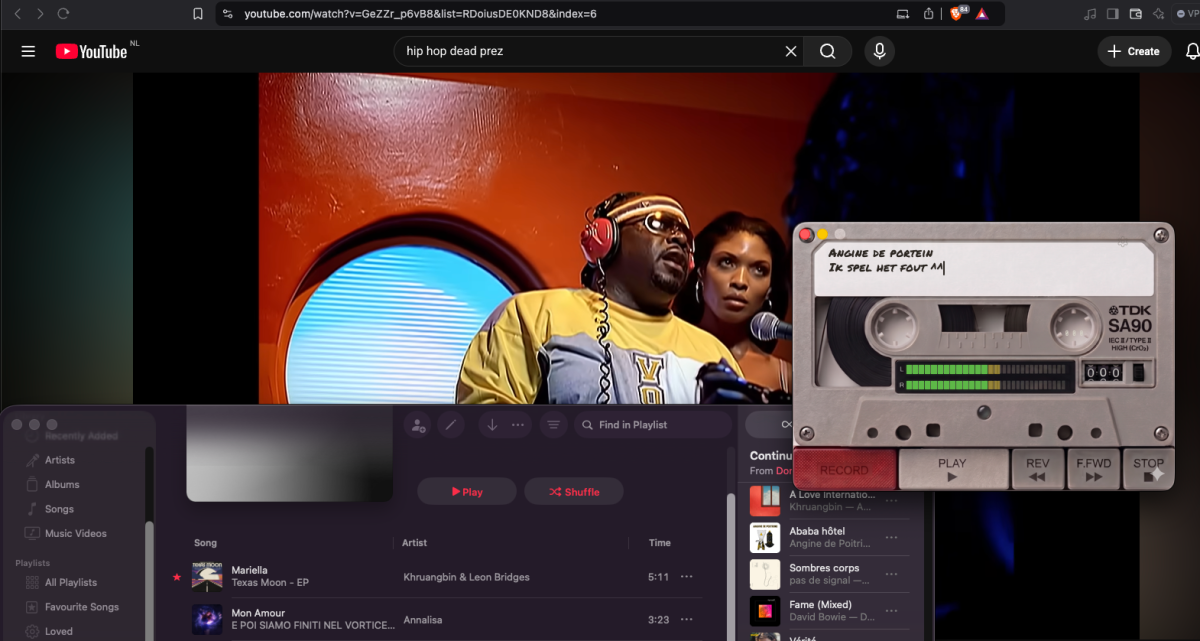Viewport: 1200px width, 641px height.
Task: Open the Loved playlist in the sidebar
Action: click(59, 631)
